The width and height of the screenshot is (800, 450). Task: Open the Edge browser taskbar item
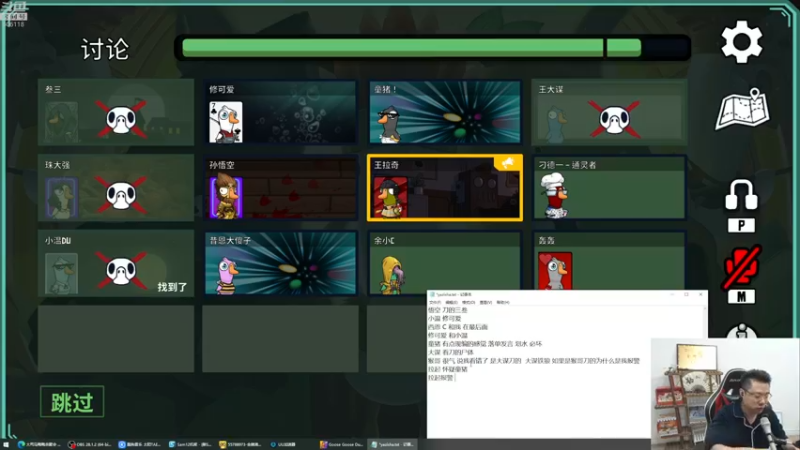coord(39,444)
